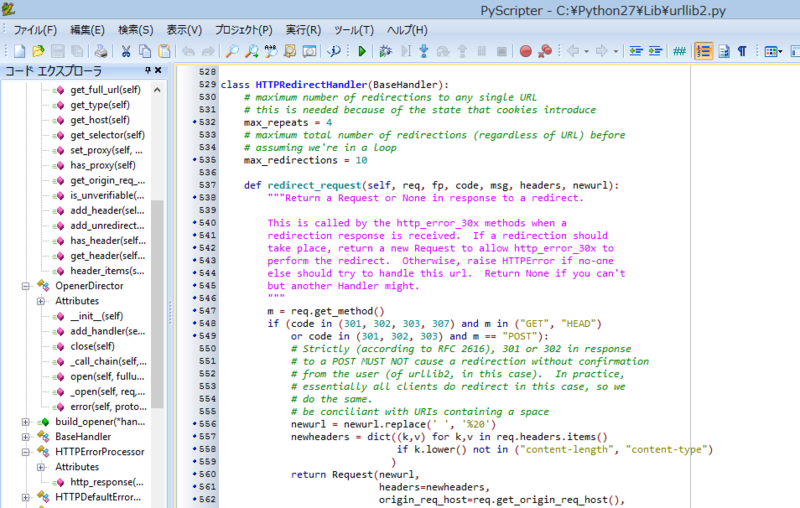
Task: Click the Find in Files icon
Action: pyautogui.click(x=290, y=51)
